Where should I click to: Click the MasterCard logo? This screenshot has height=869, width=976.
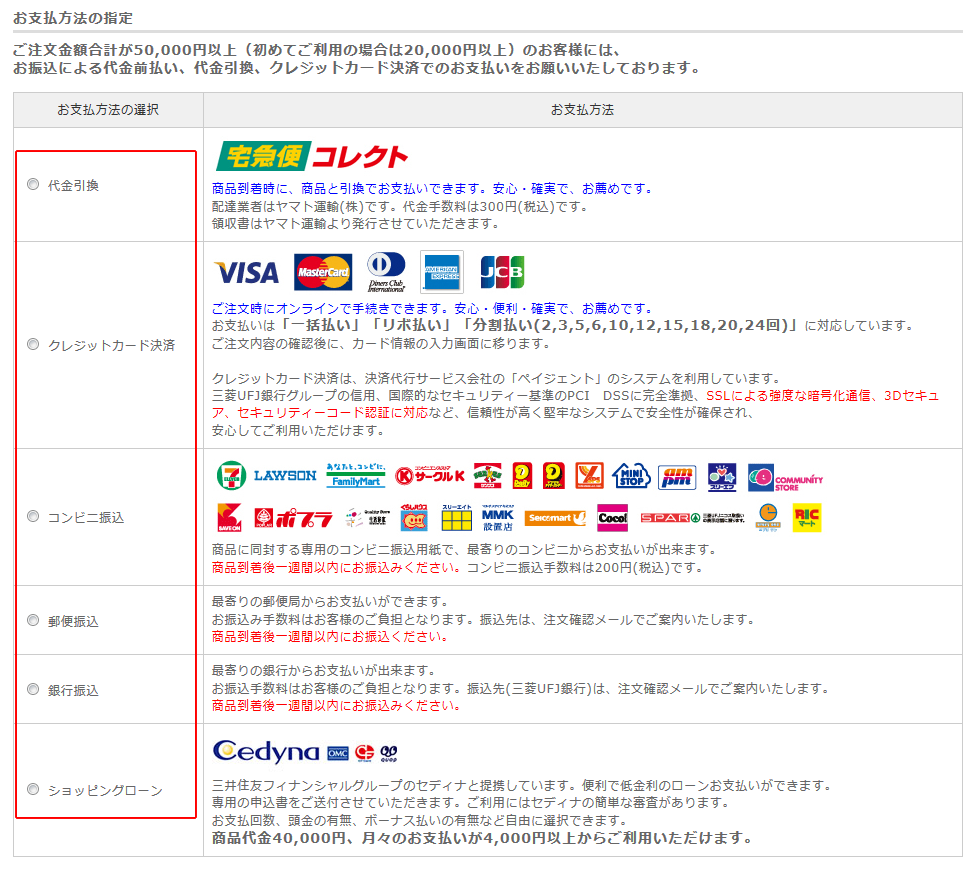[x=323, y=272]
